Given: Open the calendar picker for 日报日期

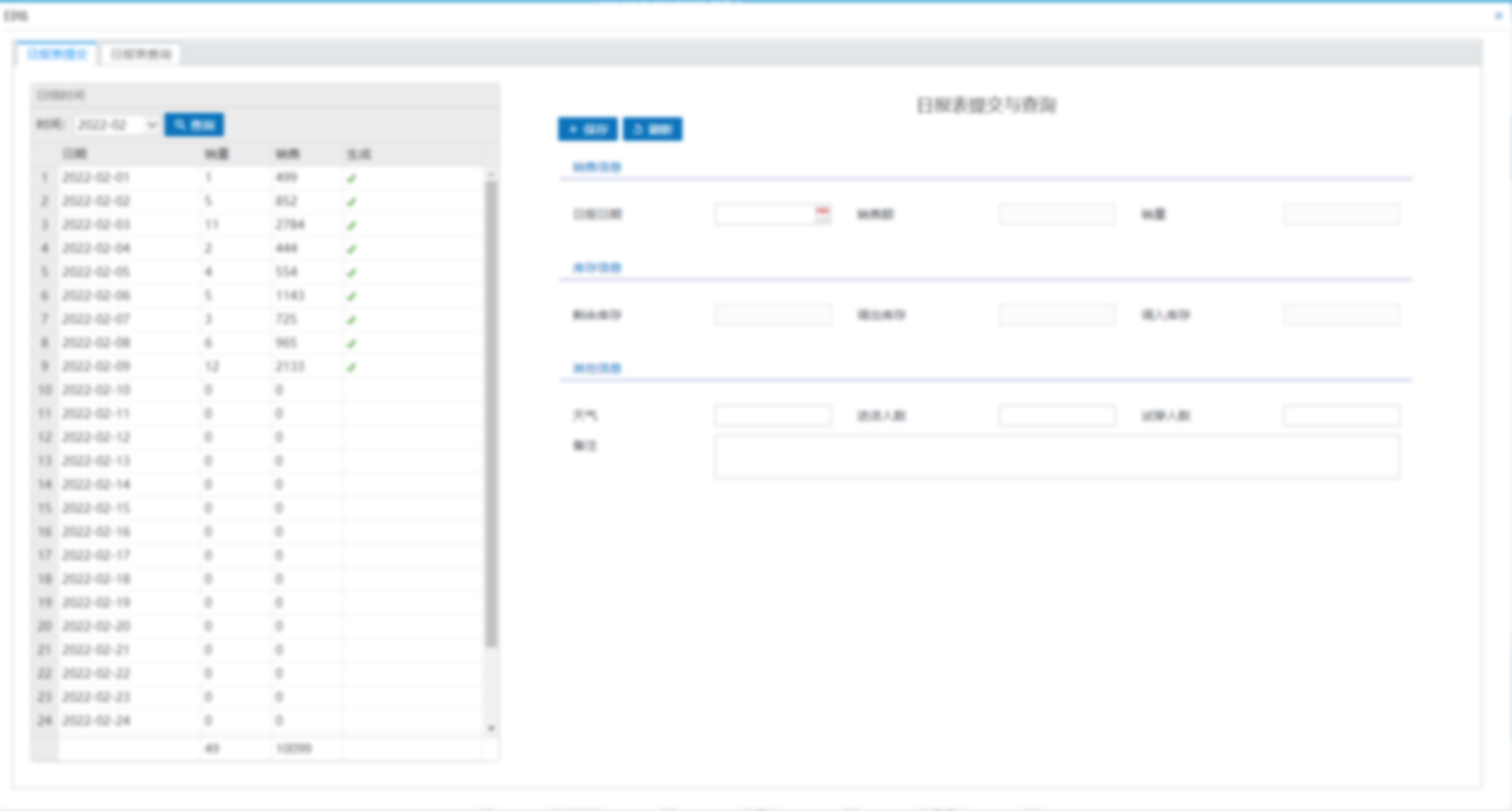Looking at the screenshot, I should pos(822,213).
